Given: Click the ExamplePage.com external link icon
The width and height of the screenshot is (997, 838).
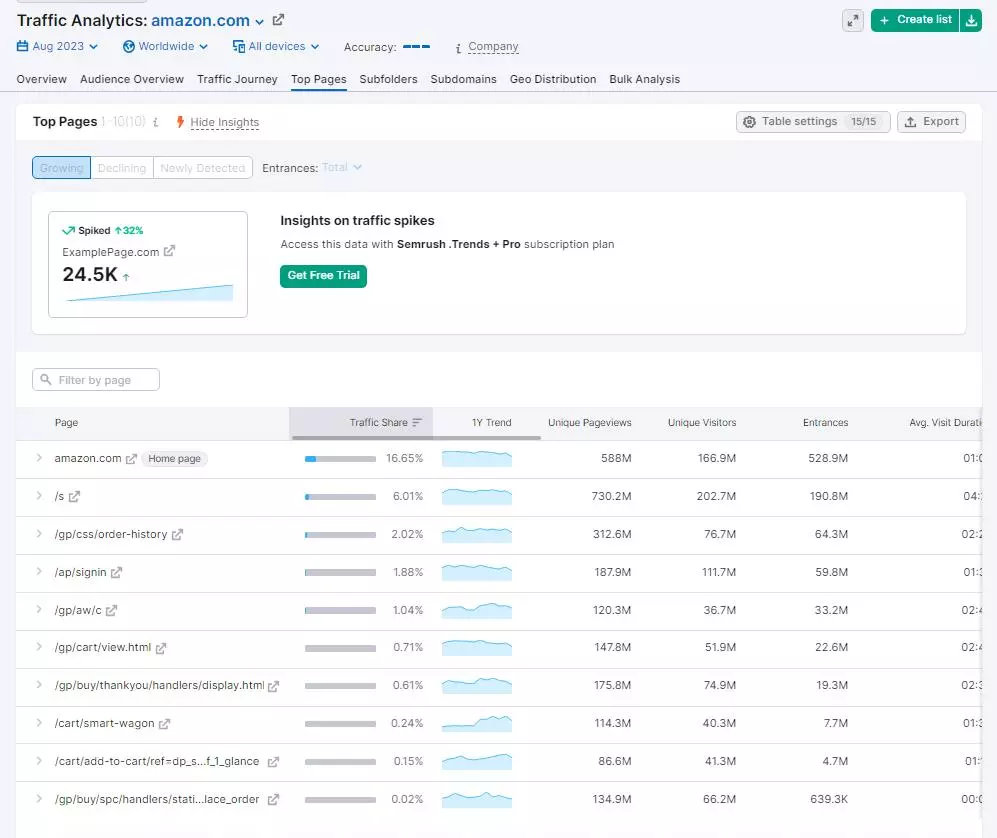Looking at the screenshot, I should coord(169,251).
